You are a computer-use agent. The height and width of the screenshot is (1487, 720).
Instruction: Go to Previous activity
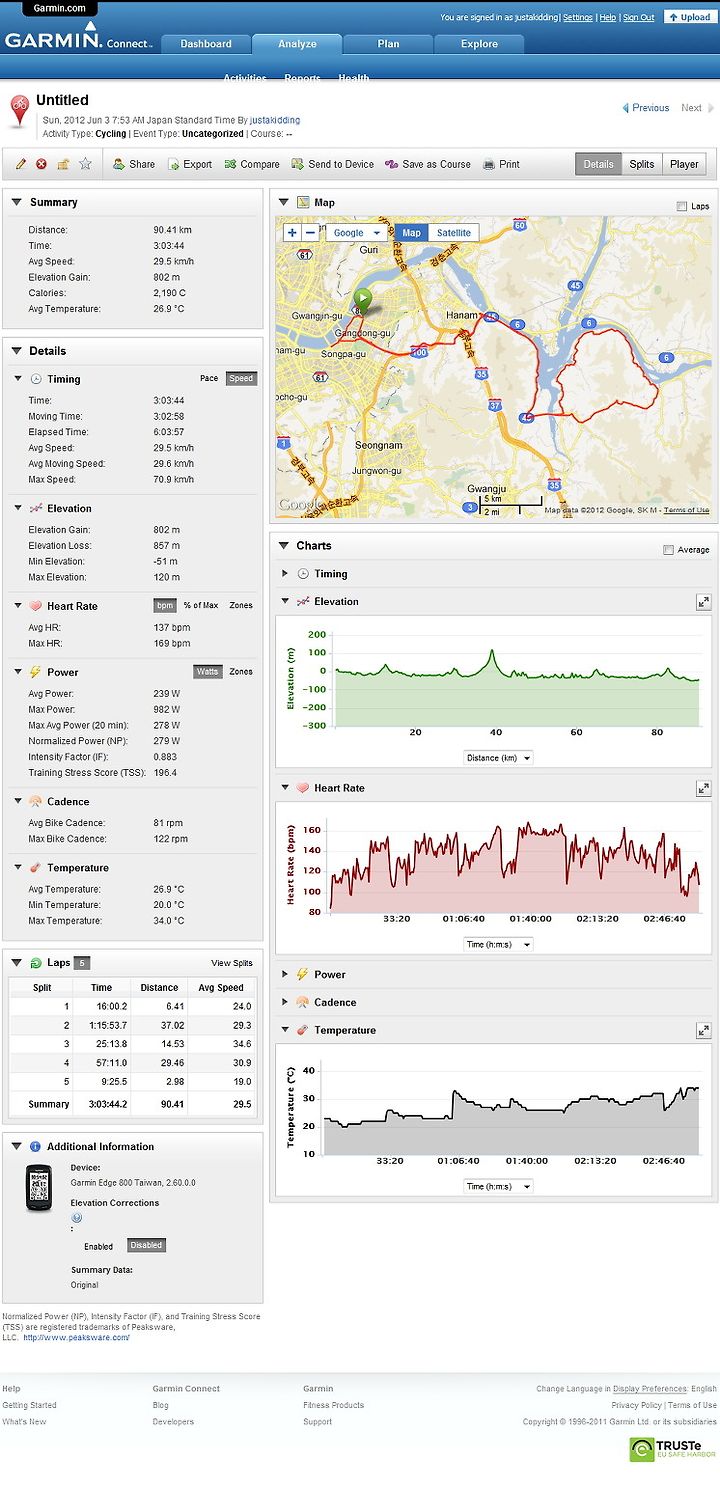tap(646, 108)
